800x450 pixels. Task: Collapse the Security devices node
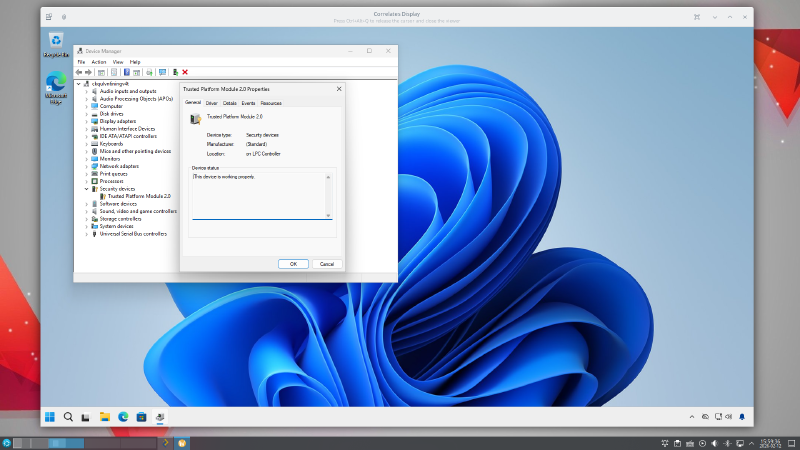point(86,189)
